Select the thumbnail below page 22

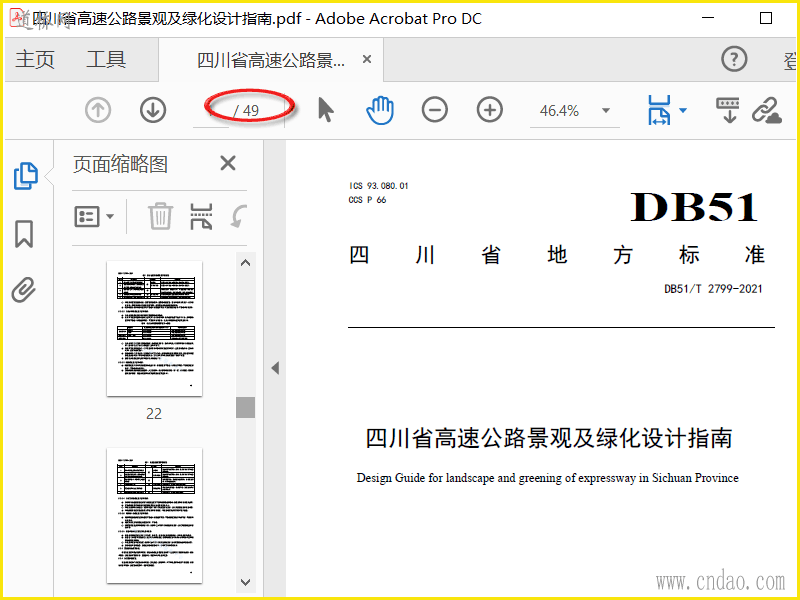coord(154,515)
